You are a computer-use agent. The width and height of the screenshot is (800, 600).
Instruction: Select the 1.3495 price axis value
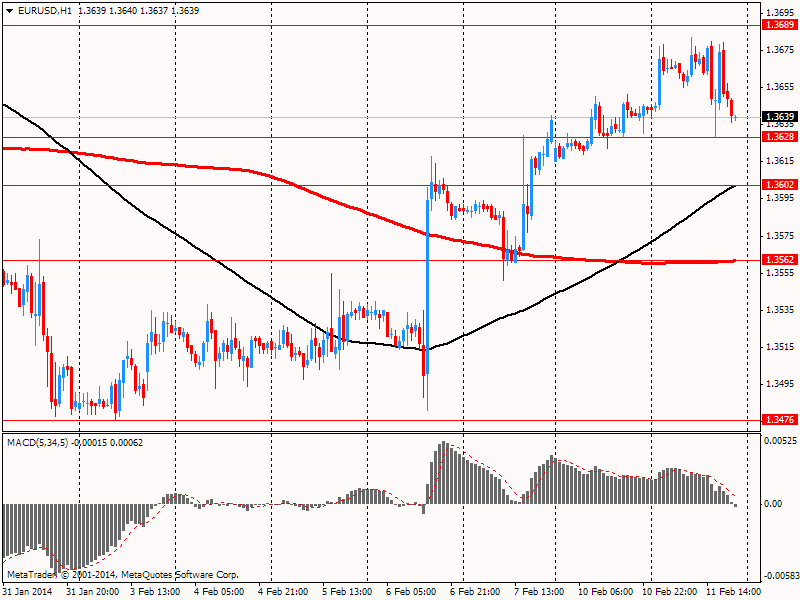[780, 384]
